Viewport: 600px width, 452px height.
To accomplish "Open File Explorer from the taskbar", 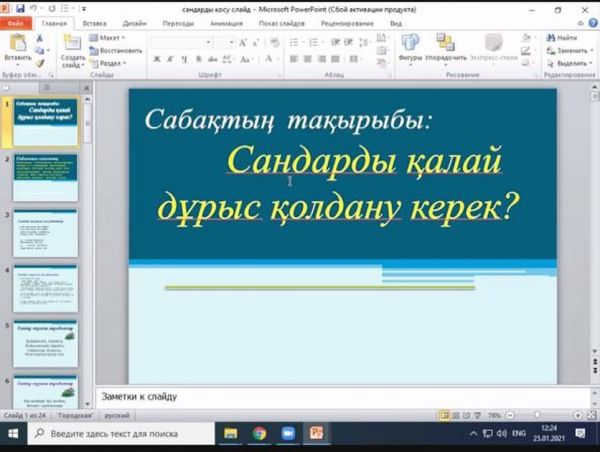I will (231, 434).
